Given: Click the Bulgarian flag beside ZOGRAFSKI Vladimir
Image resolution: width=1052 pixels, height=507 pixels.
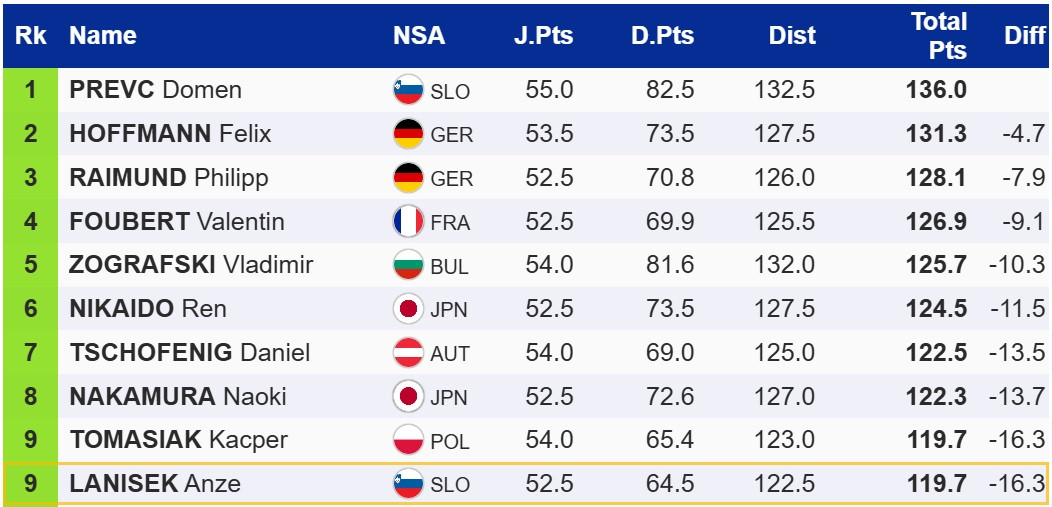Looking at the screenshot, I should [408, 266].
